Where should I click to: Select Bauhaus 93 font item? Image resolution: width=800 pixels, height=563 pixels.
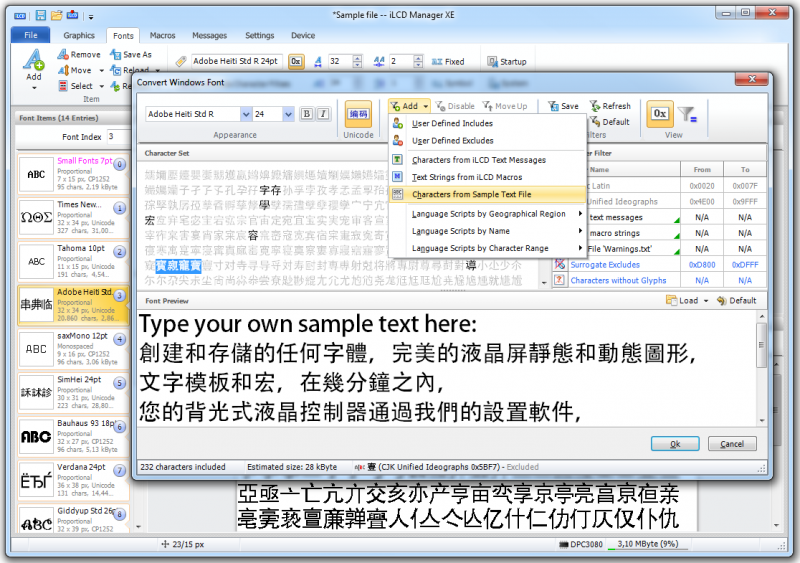point(72,436)
